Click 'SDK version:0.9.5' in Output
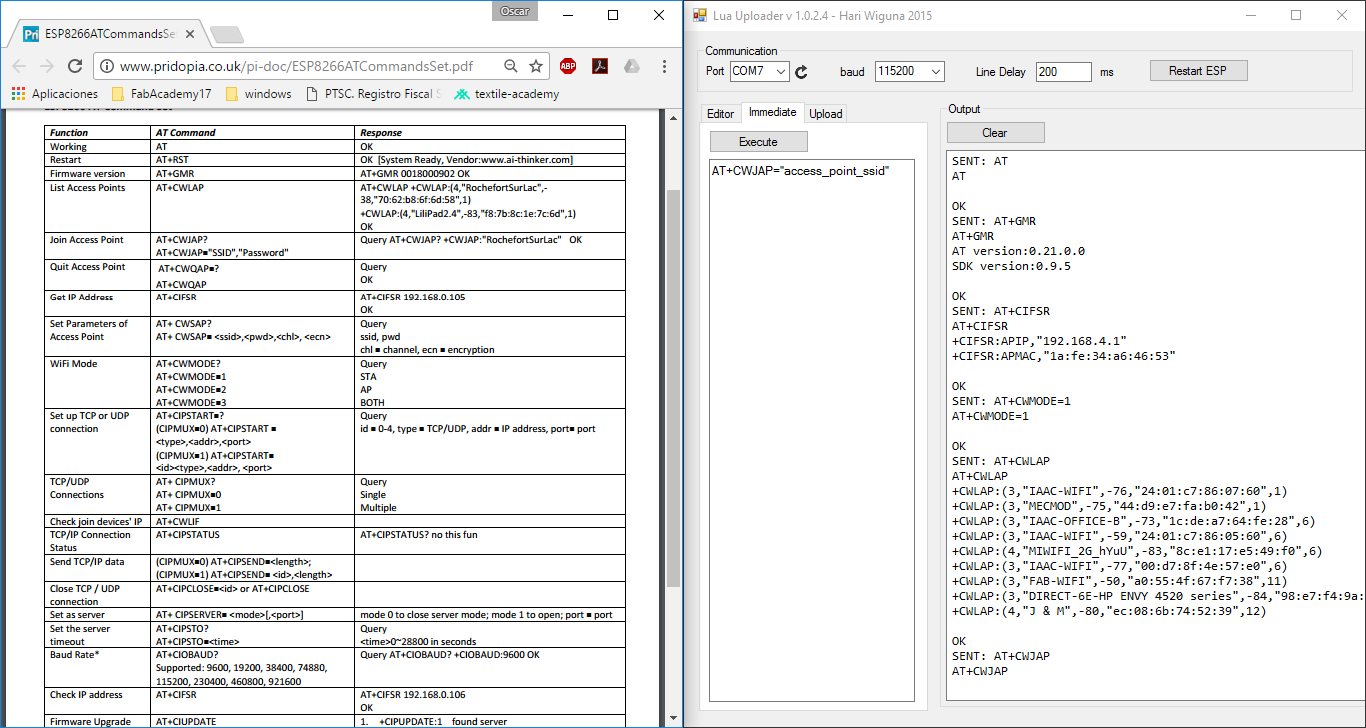Screen dimensions: 1366x728 click(x=1011, y=266)
